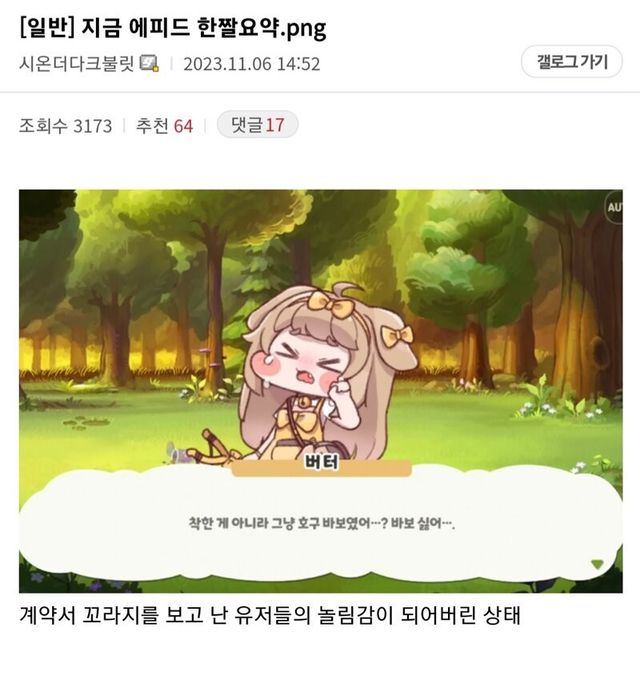640x691 pixels.
Task: Click the 추천 64 recommendation count
Action: point(164,126)
